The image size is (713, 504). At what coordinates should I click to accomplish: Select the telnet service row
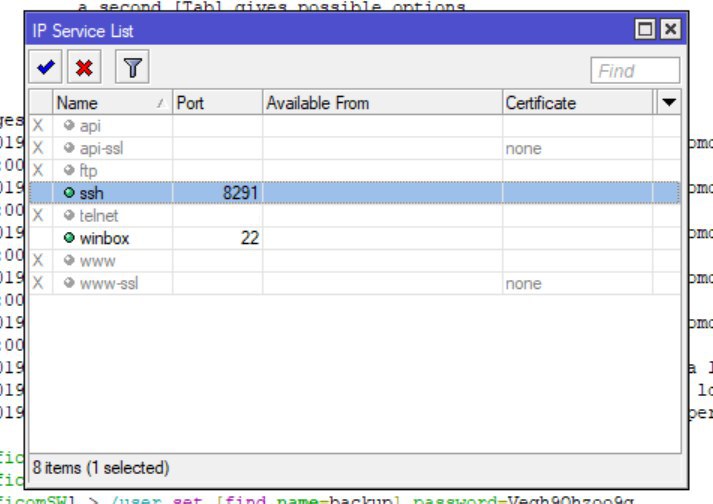[355, 216]
